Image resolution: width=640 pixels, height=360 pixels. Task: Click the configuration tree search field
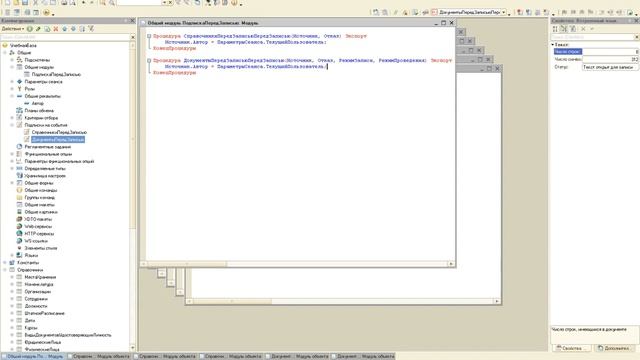pos(65,37)
